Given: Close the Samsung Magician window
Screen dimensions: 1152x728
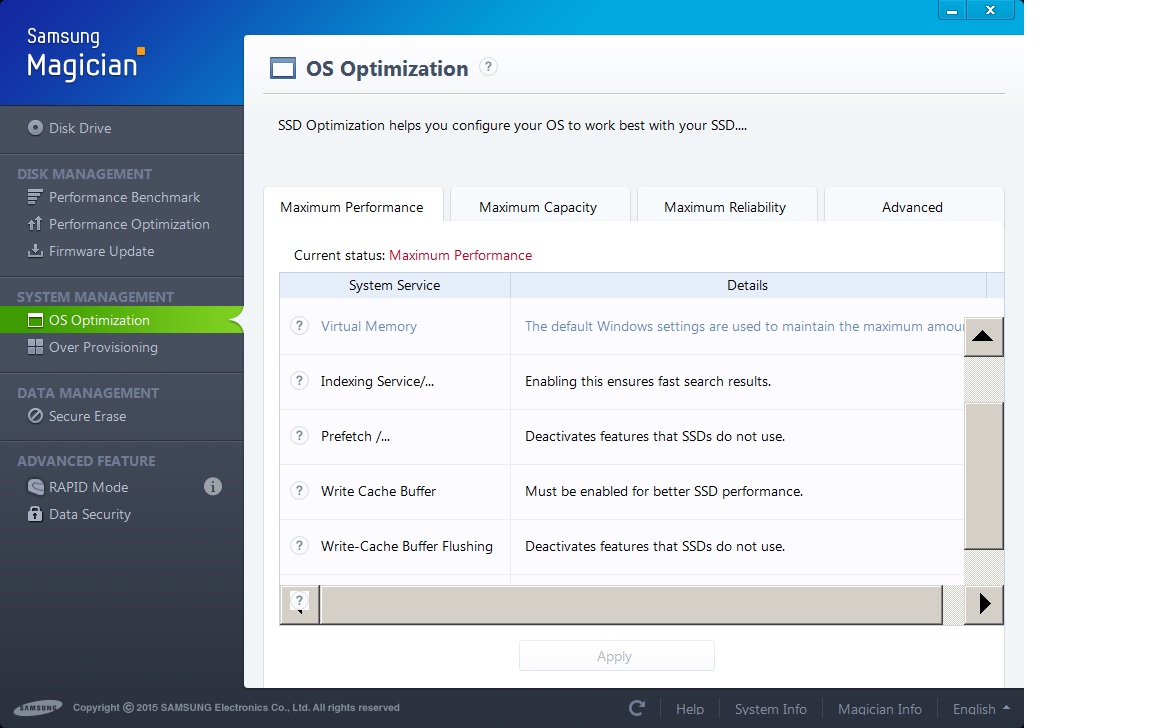Looking at the screenshot, I should click(990, 10).
